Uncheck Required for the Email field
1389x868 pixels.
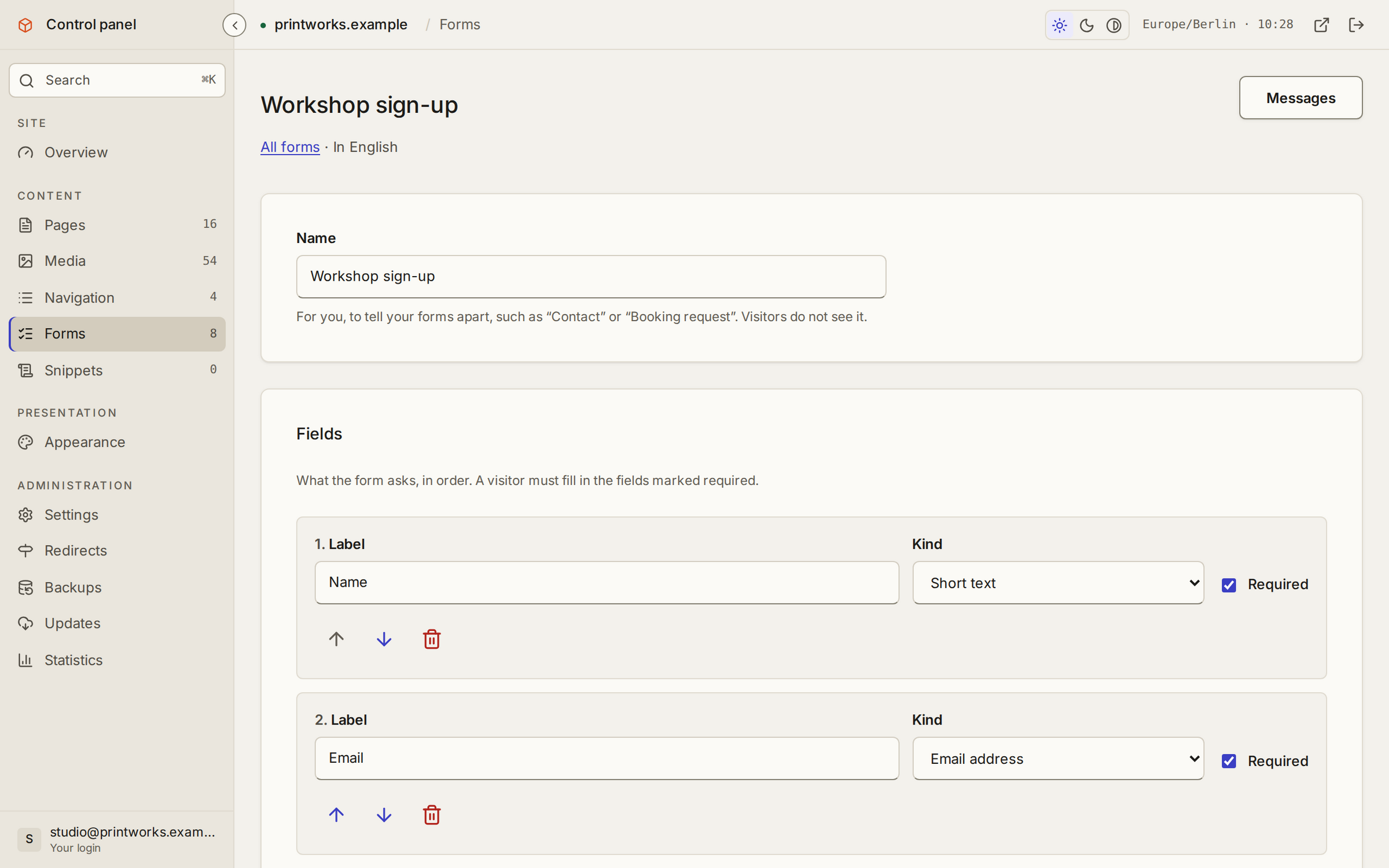pyautogui.click(x=1229, y=761)
